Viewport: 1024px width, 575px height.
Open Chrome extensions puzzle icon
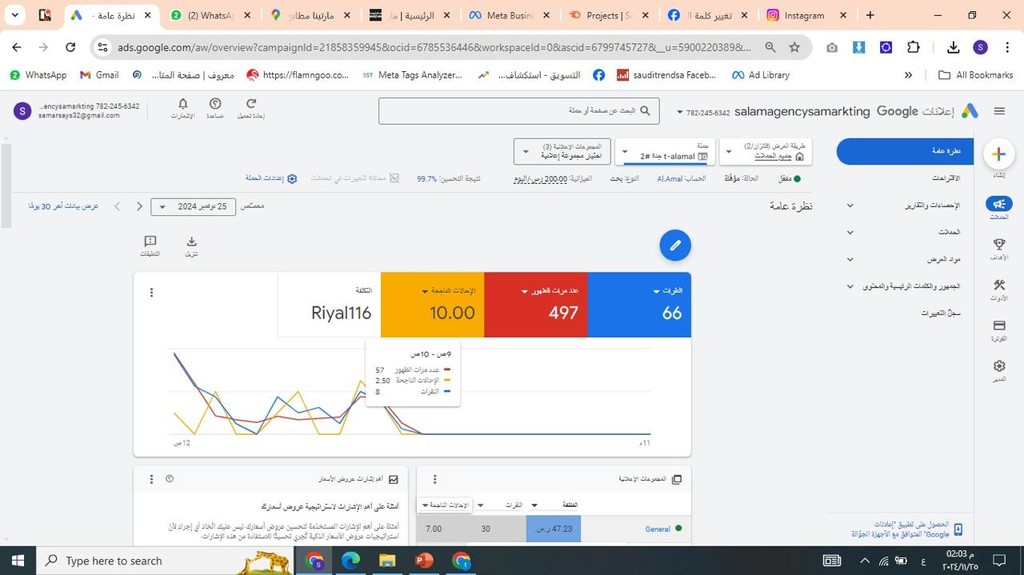pos(913,47)
